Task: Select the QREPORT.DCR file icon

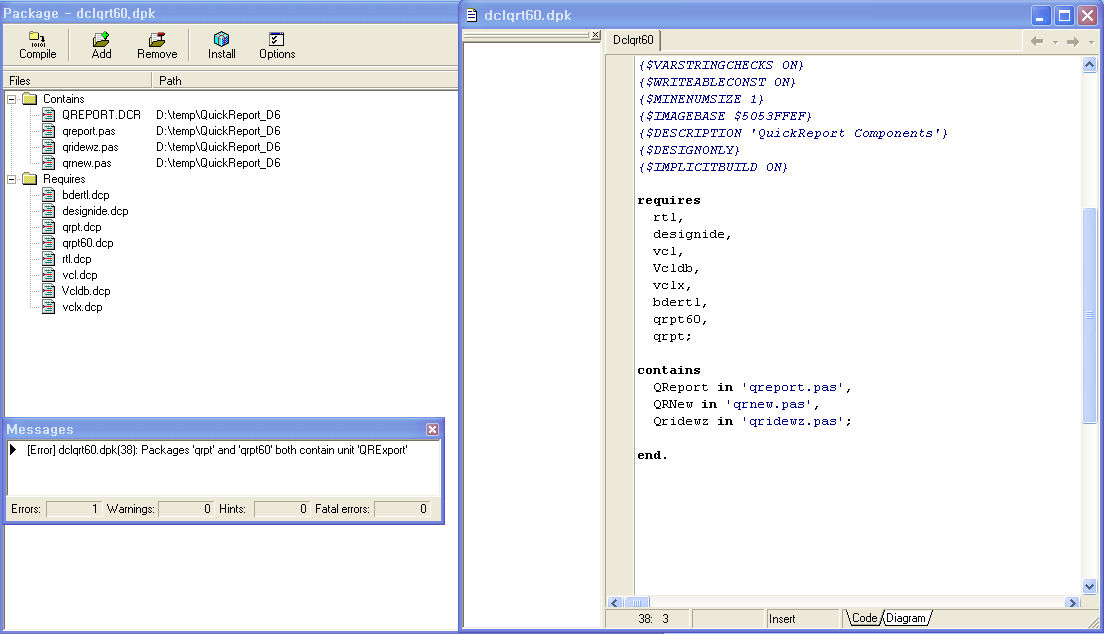Action: pos(48,115)
